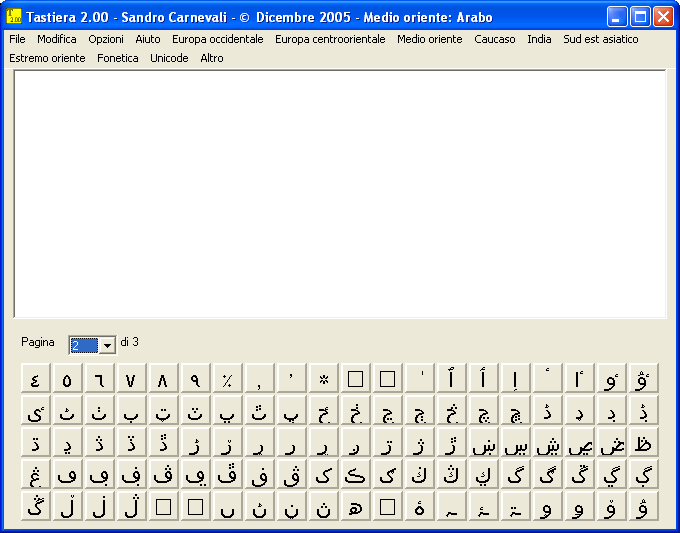Insert the Arabic-Indic digit seven ٧ key
680x533 pixels.
(132, 378)
